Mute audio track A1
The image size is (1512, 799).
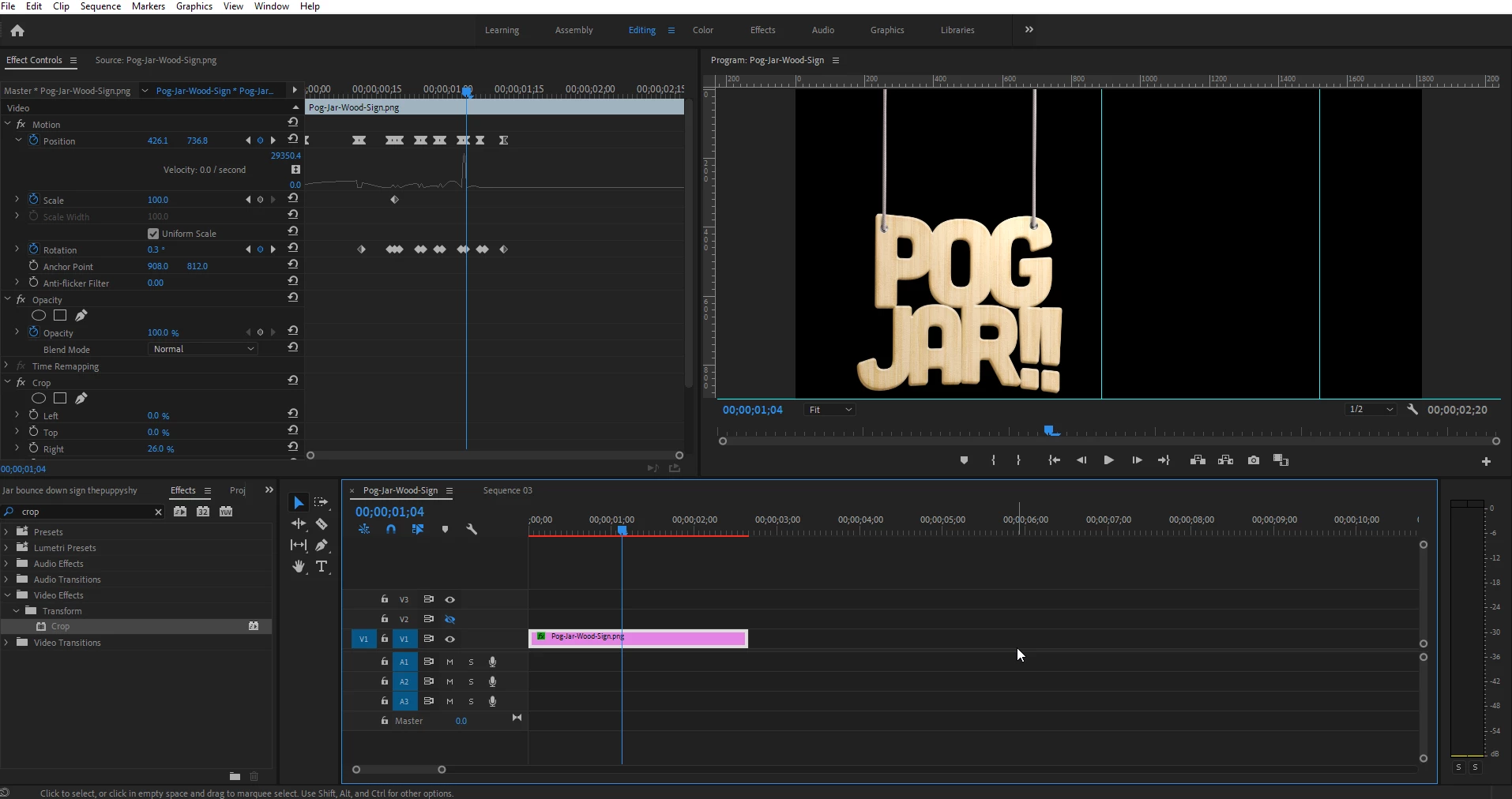tap(449, 662)
